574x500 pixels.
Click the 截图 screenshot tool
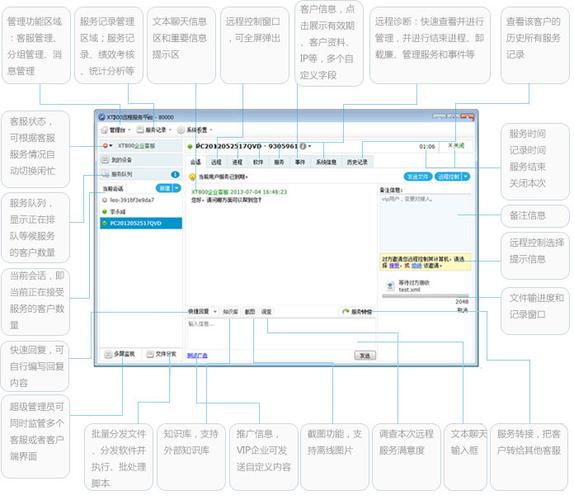(250, 311)
